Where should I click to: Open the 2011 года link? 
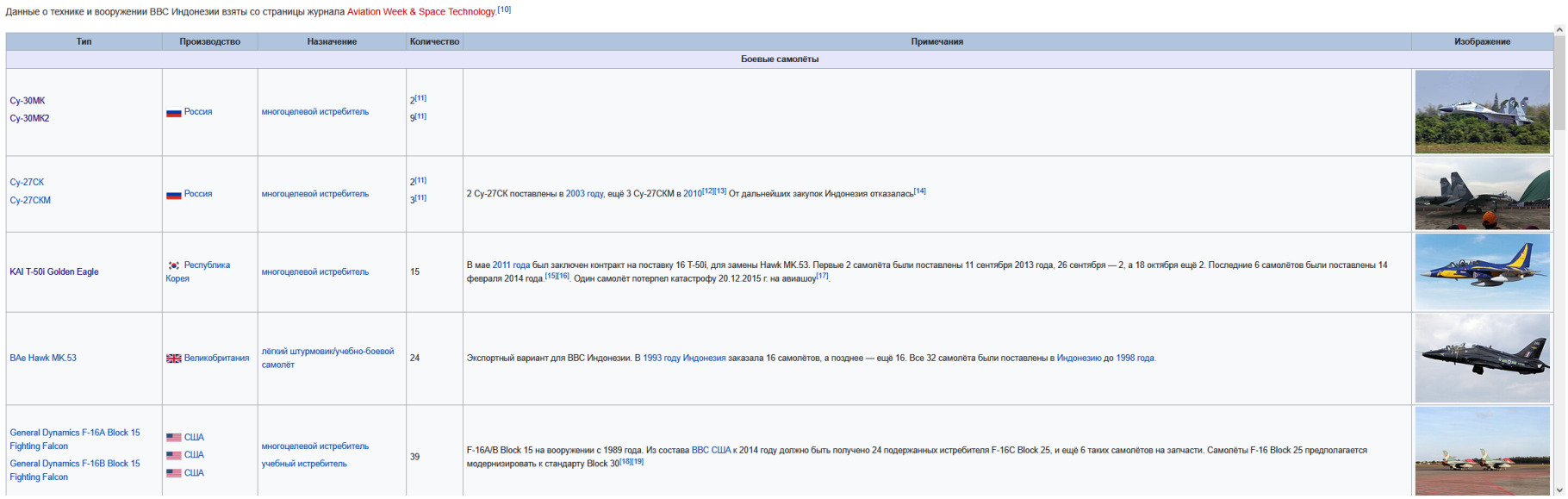(x=511, y=265)
